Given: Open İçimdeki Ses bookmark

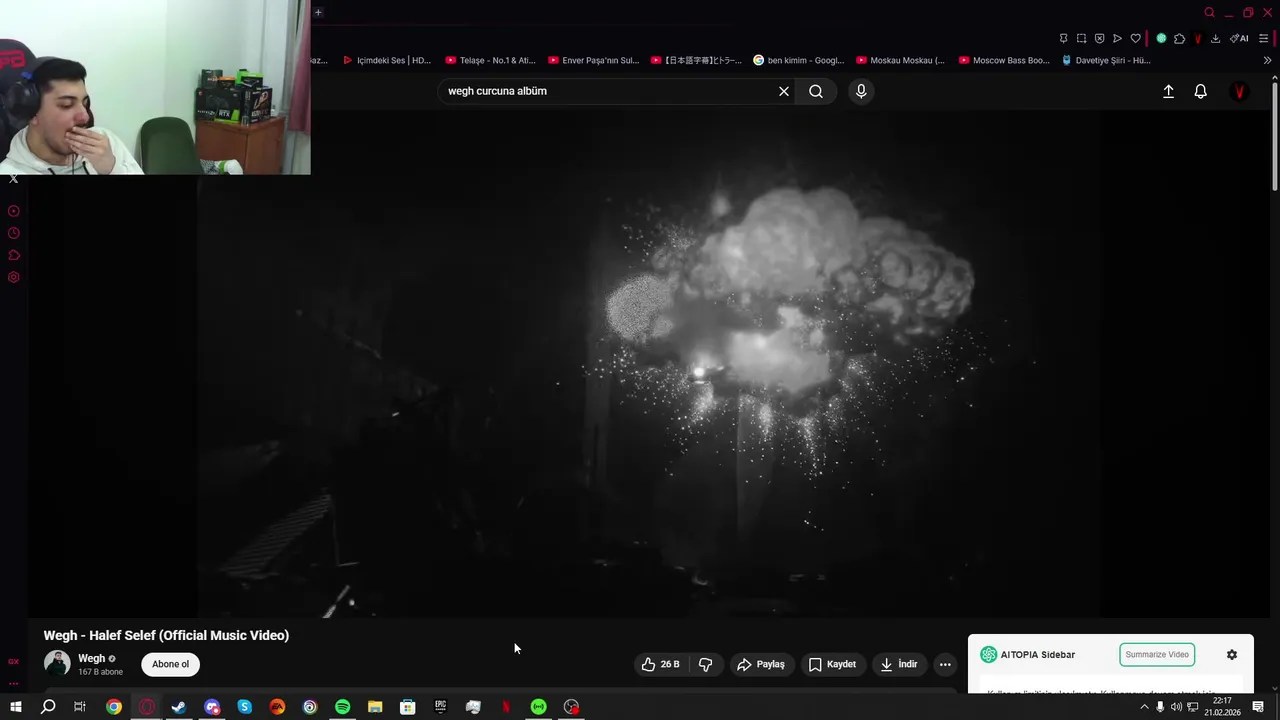Looking at the screenshot, I should point(386,60).
